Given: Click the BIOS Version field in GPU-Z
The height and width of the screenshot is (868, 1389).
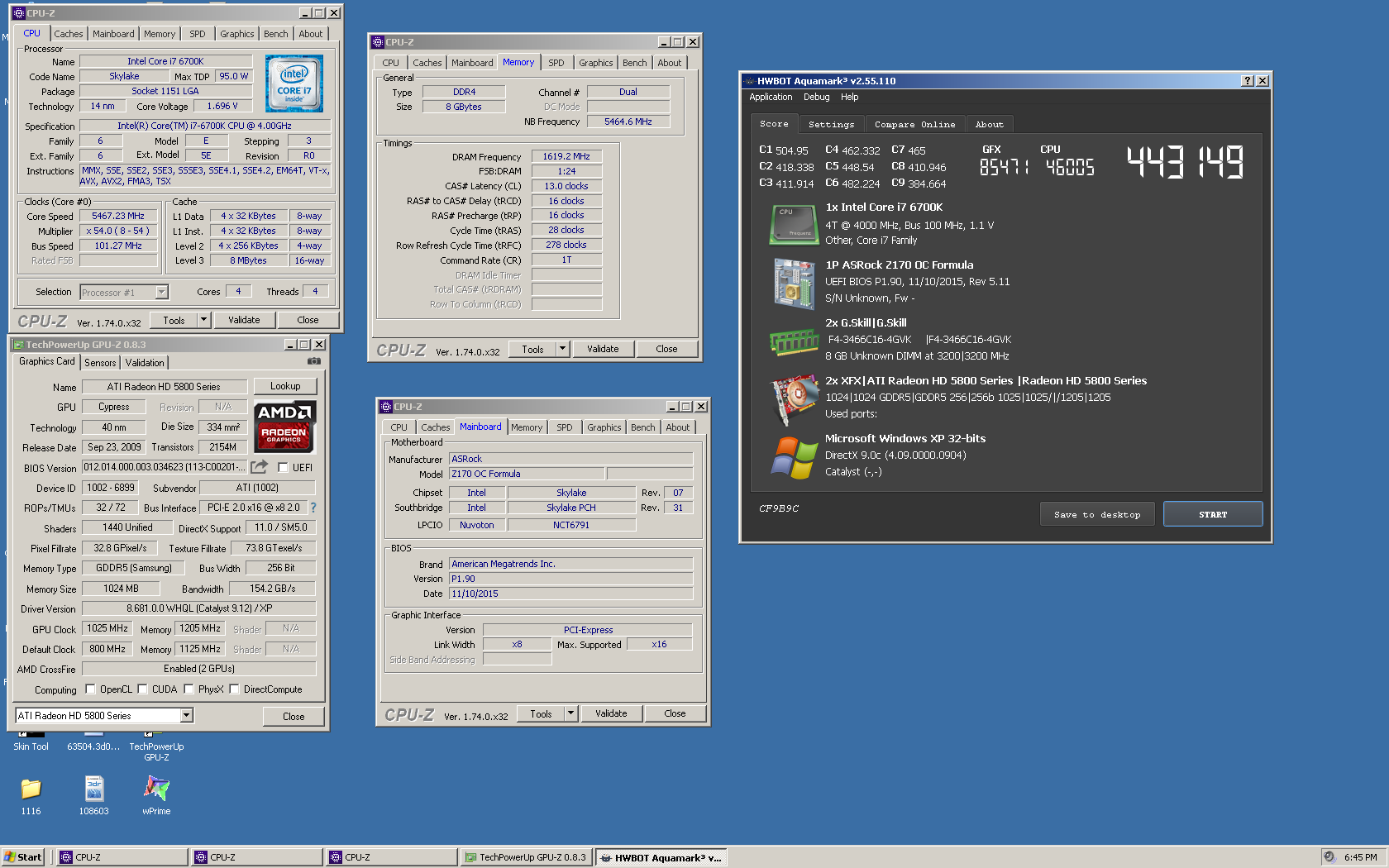Looking at the screenshot, I should click(164, 468).
